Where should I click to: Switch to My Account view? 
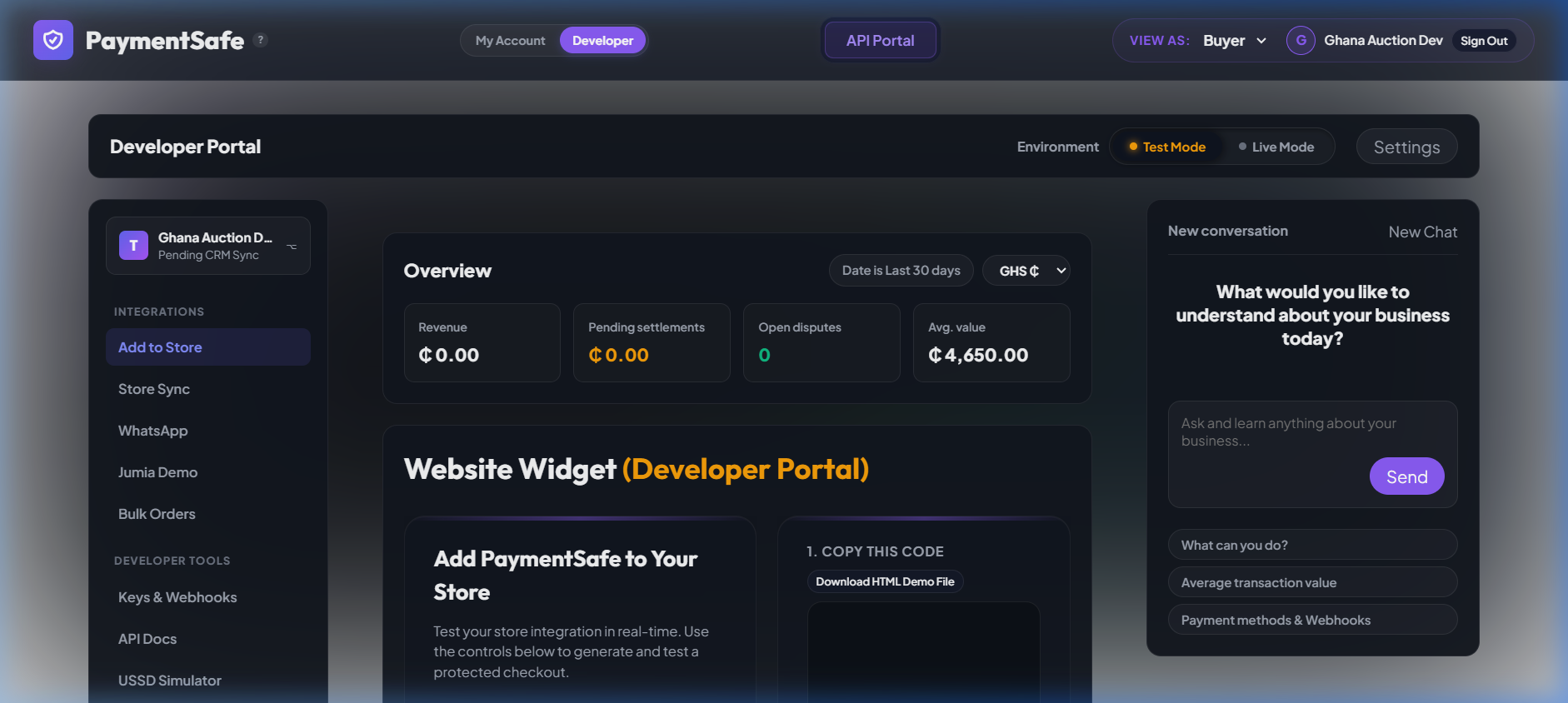[x=510, y=40]
